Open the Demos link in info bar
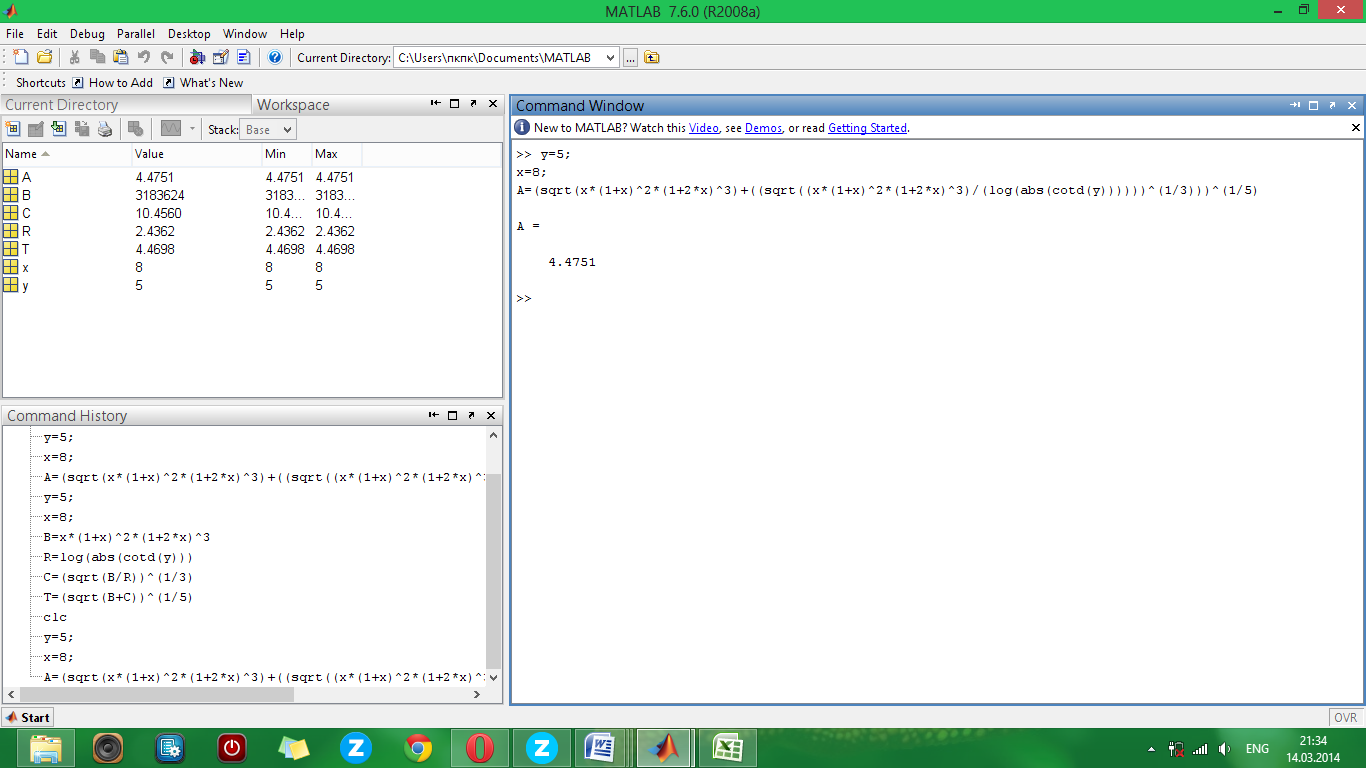The height and width of the screenshot is (768, 1366). click(x=763, y=128)
